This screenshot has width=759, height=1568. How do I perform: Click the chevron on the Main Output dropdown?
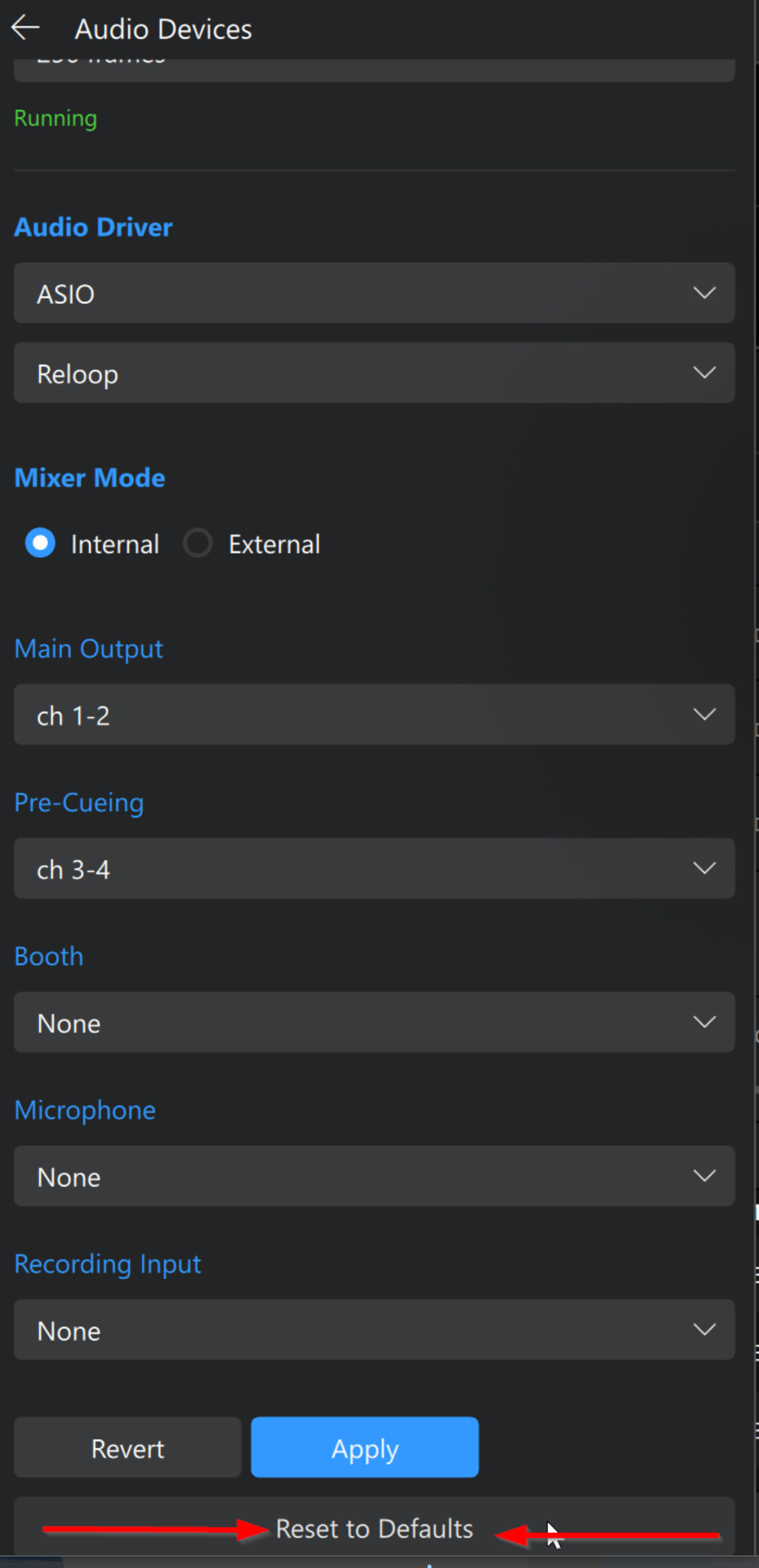704,714
